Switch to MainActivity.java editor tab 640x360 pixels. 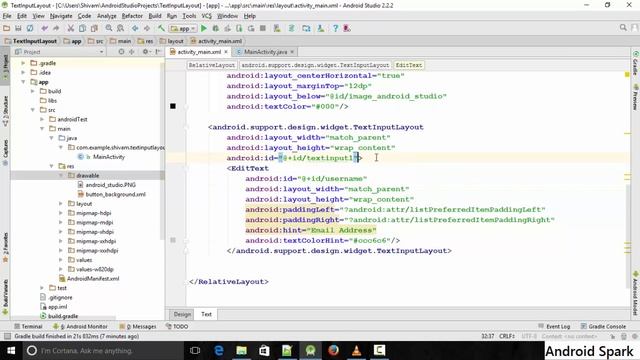pos(265,52)
